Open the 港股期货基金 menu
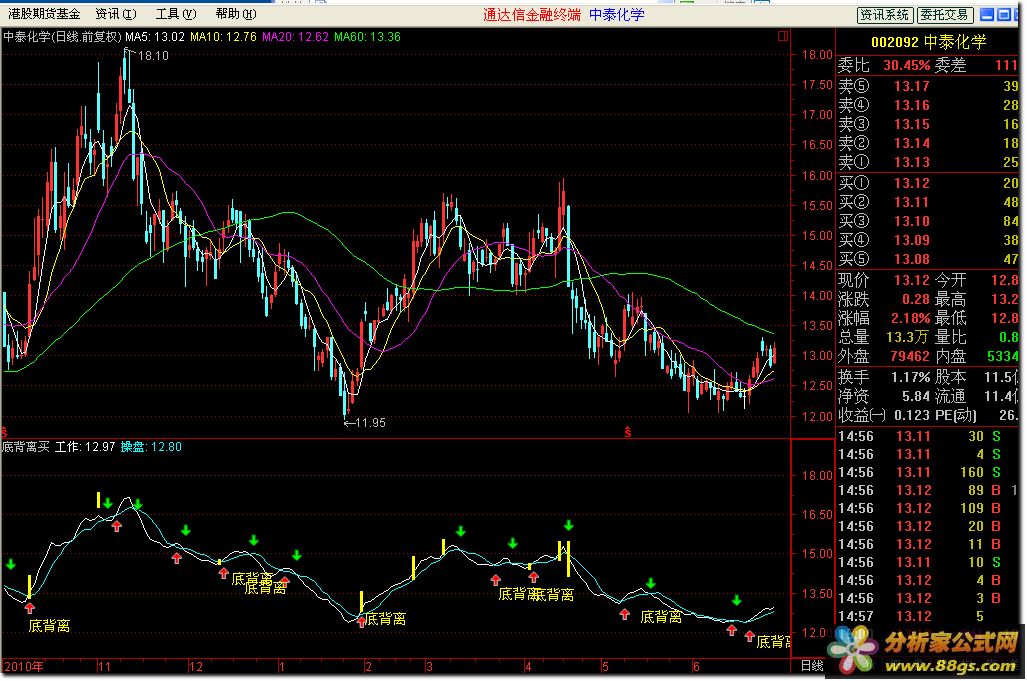This screenshot has width=1027, height=681. pyautogui.click(x=44, y=14)
